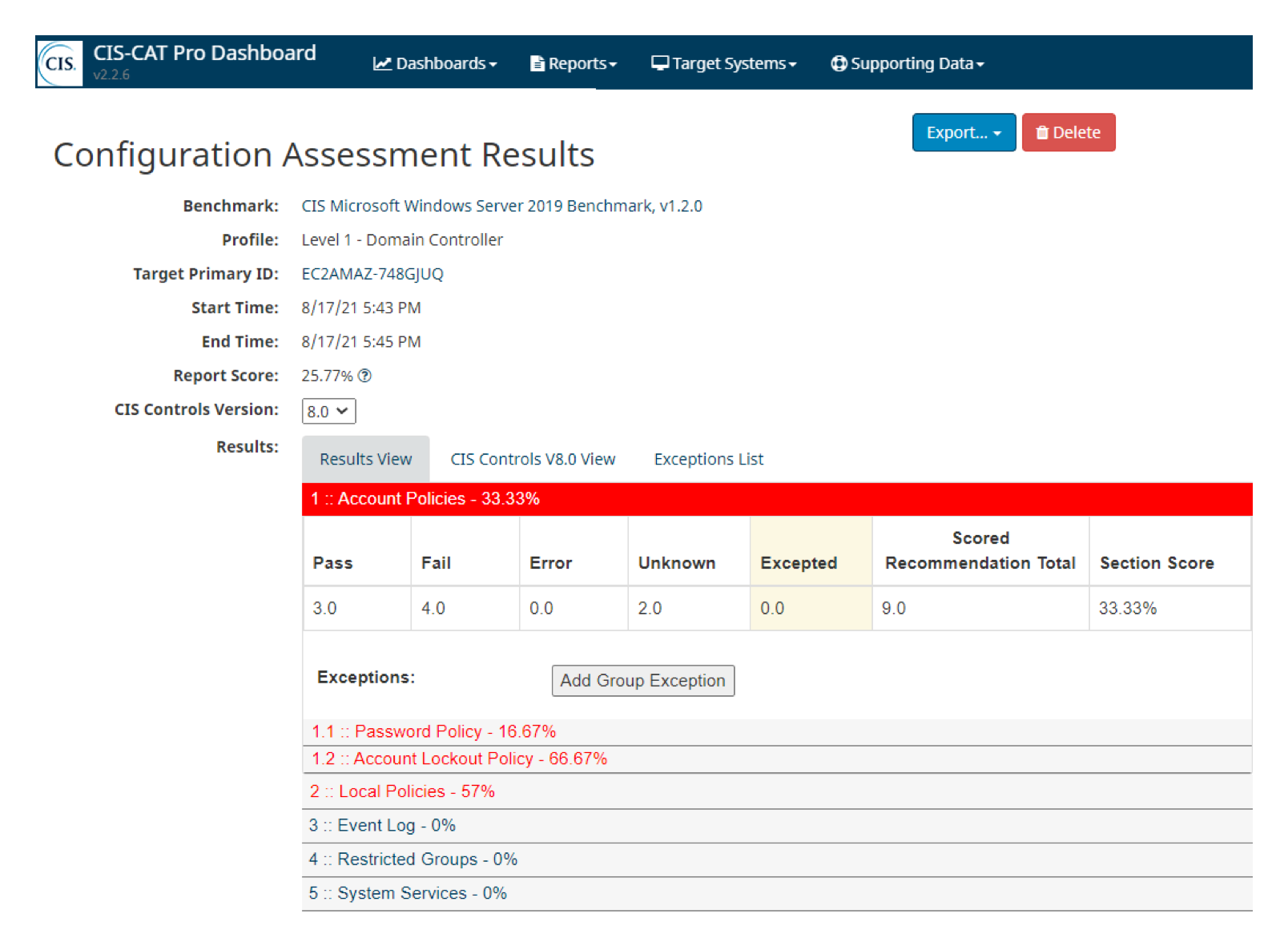Viewport: 1288px width, 950px height.
Task: Select the Error value 0.0 cell
Action: [x=574, y=608]
